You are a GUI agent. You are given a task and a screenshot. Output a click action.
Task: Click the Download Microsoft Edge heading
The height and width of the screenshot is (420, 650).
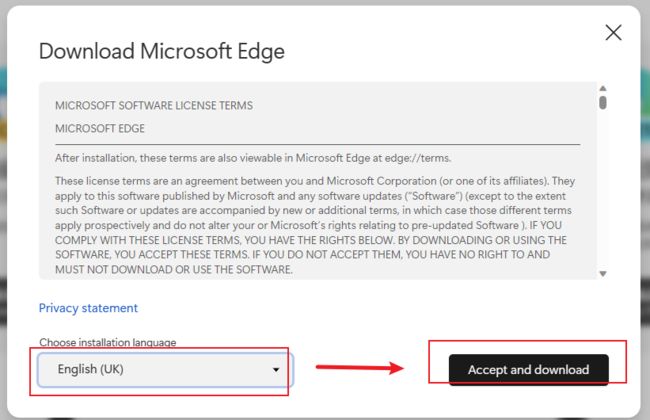point(162,51)
